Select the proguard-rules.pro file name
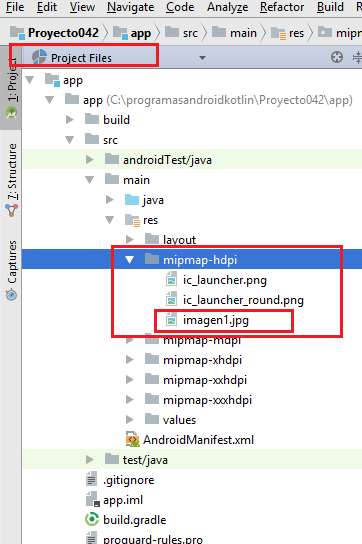This screenshot has height=544, width=362. click(153, 540)
